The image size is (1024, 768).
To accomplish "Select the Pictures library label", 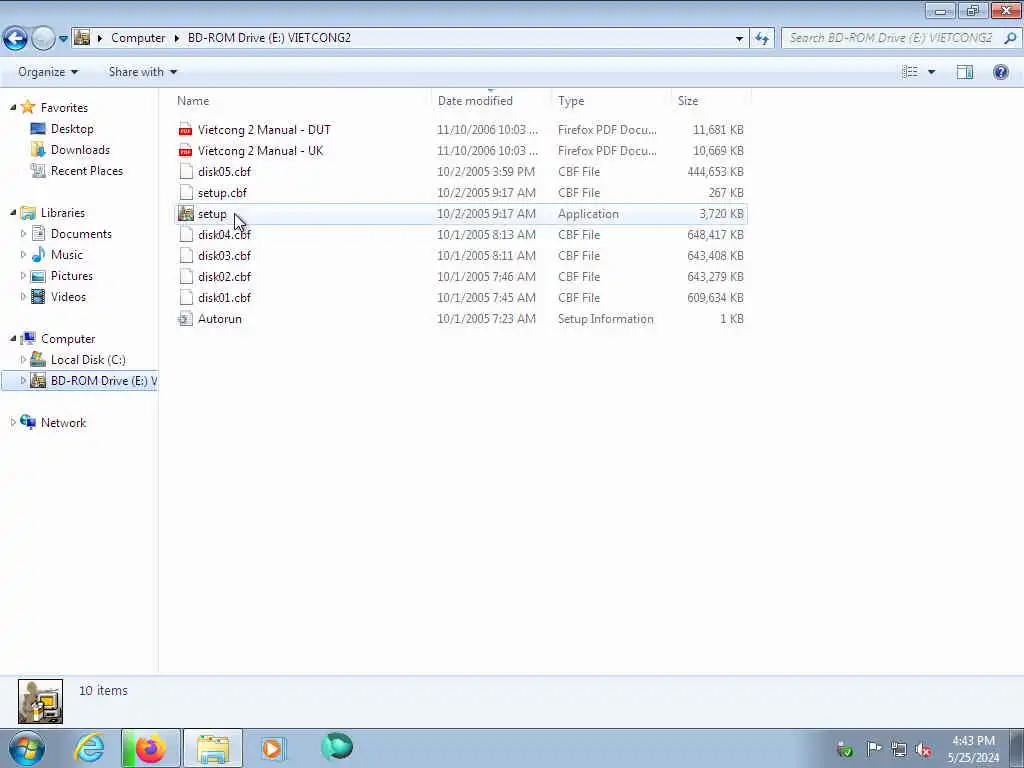I will tap(72, 276).
